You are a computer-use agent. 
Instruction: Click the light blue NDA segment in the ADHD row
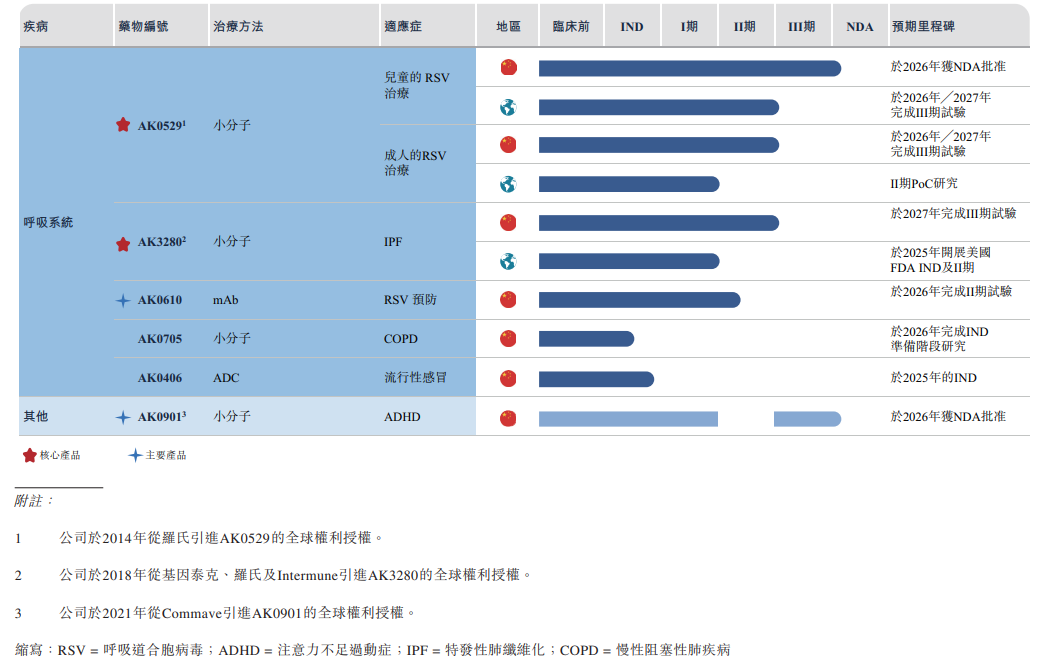[808, 419]
